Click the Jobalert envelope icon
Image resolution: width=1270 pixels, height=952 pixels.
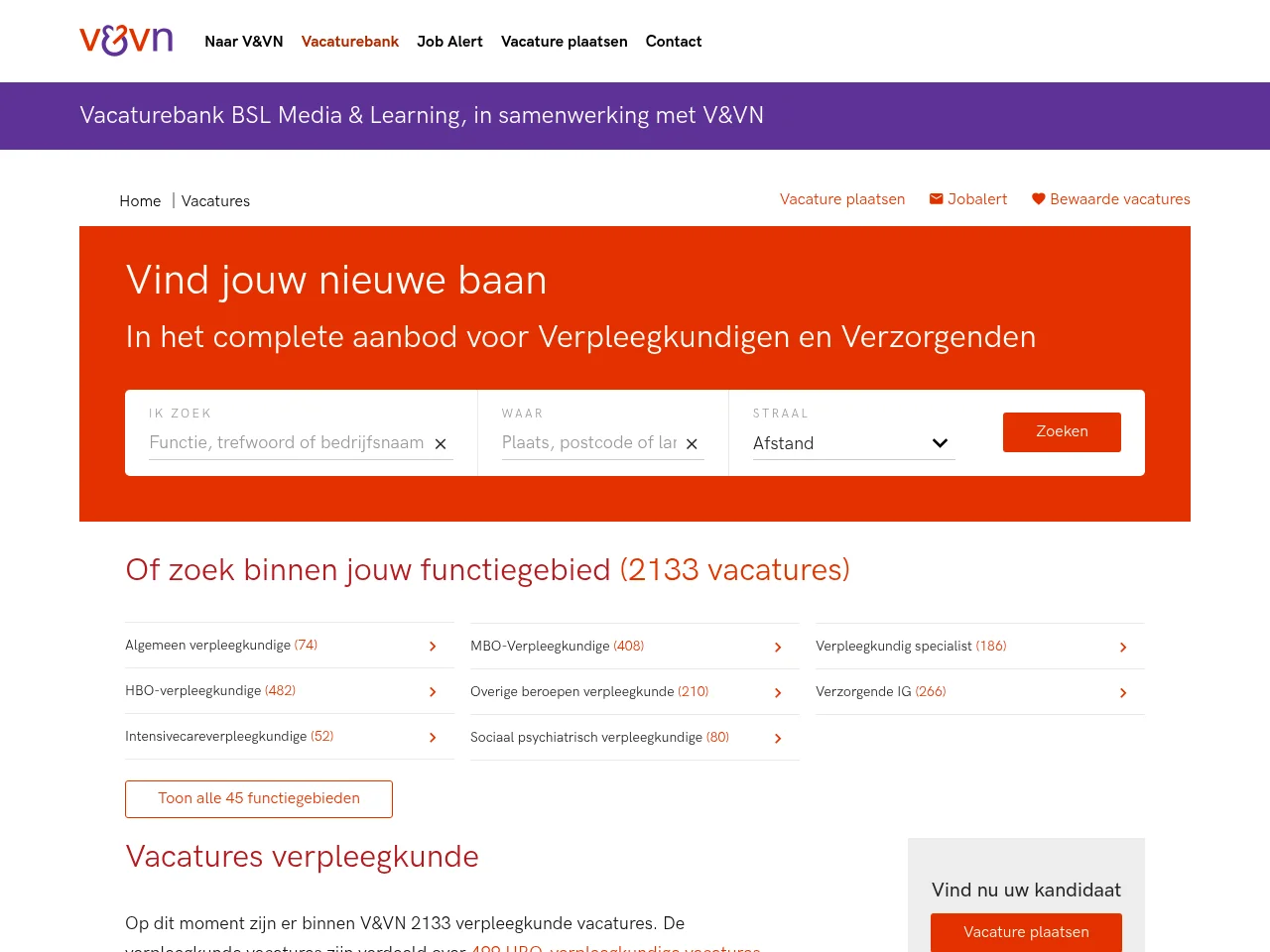pos(936,199)
